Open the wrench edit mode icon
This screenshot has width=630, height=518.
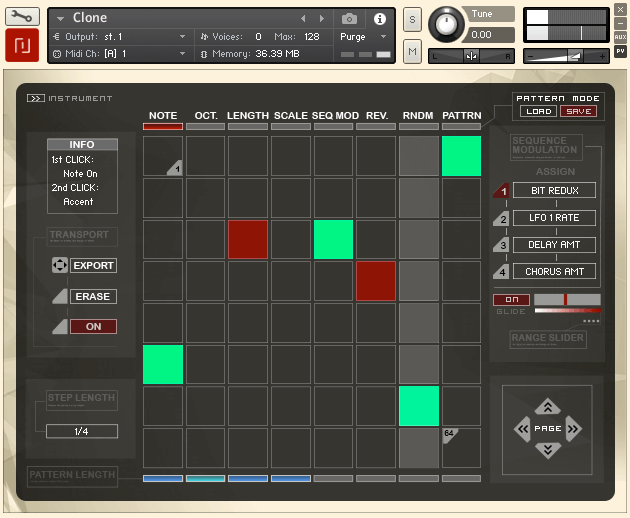pyautogui.click(x=22, y=16)
